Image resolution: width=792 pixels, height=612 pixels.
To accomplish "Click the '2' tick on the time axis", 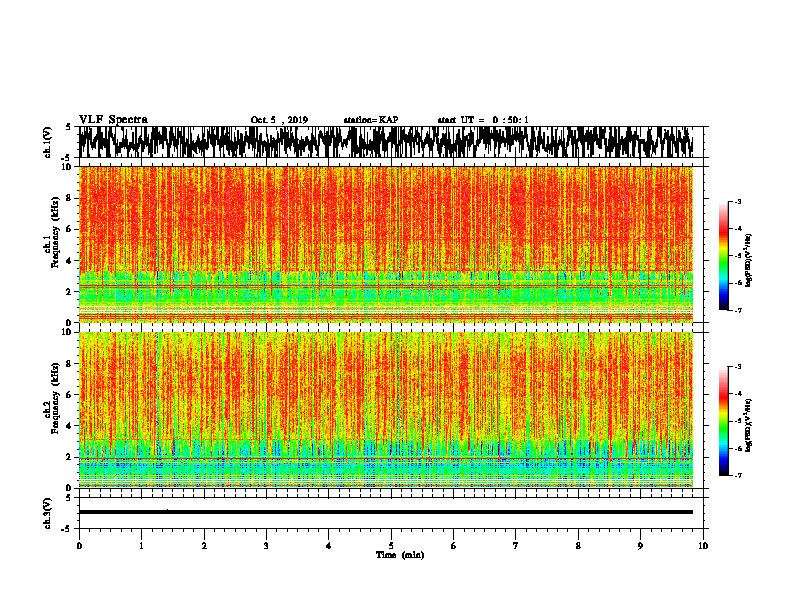I will 204,546.
